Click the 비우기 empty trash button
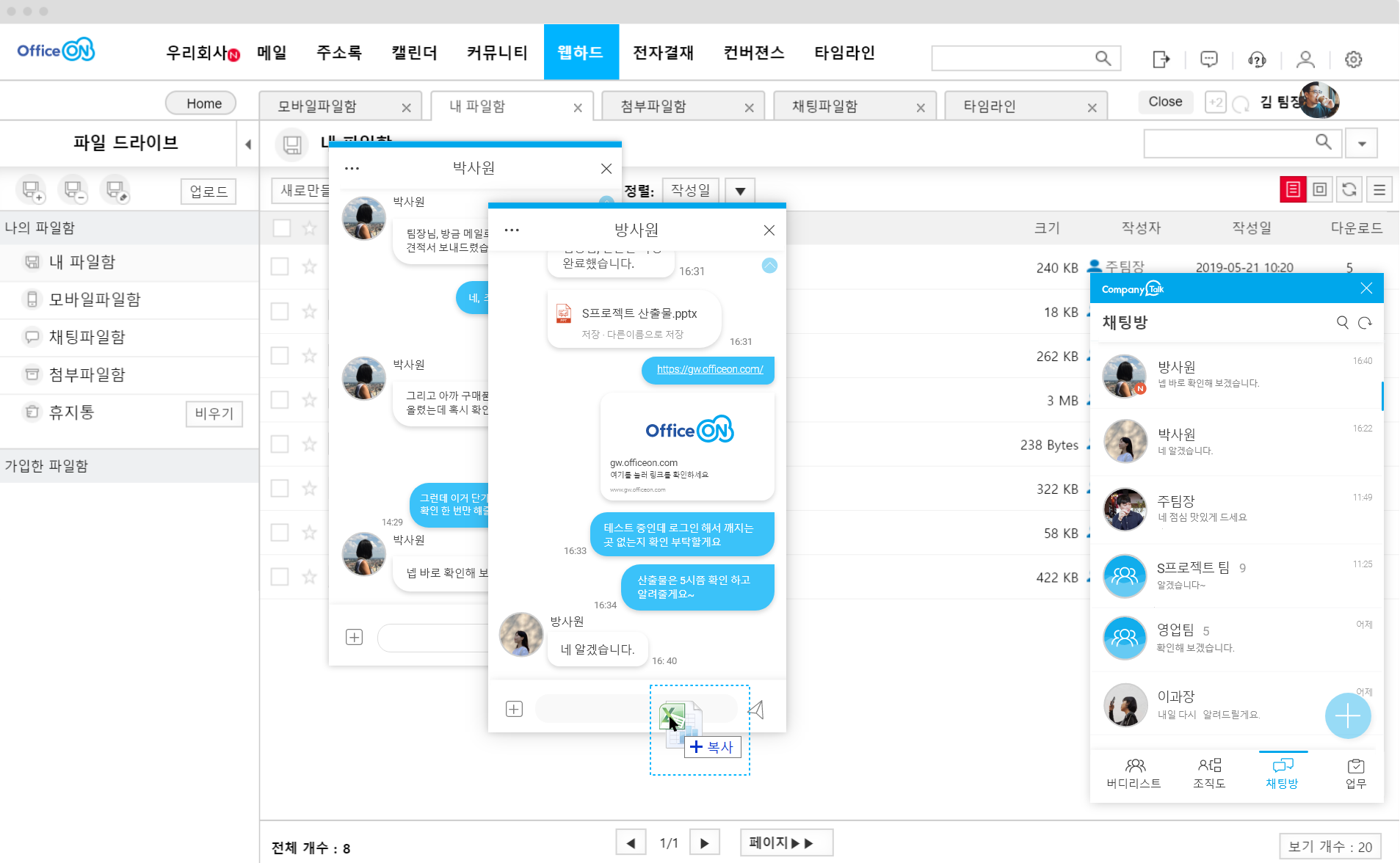Viewport: 1400px width, 863px height. pos(214,413)
